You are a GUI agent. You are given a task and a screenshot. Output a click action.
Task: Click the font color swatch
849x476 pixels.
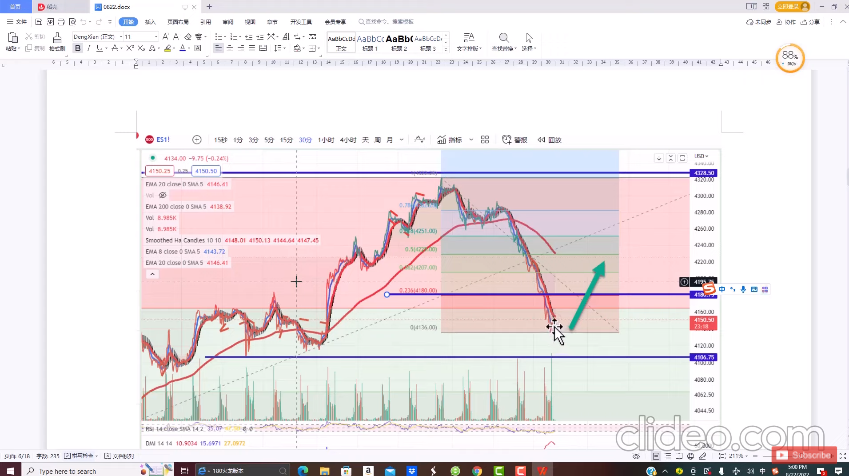pyautogui.click(x=182, y=48)
